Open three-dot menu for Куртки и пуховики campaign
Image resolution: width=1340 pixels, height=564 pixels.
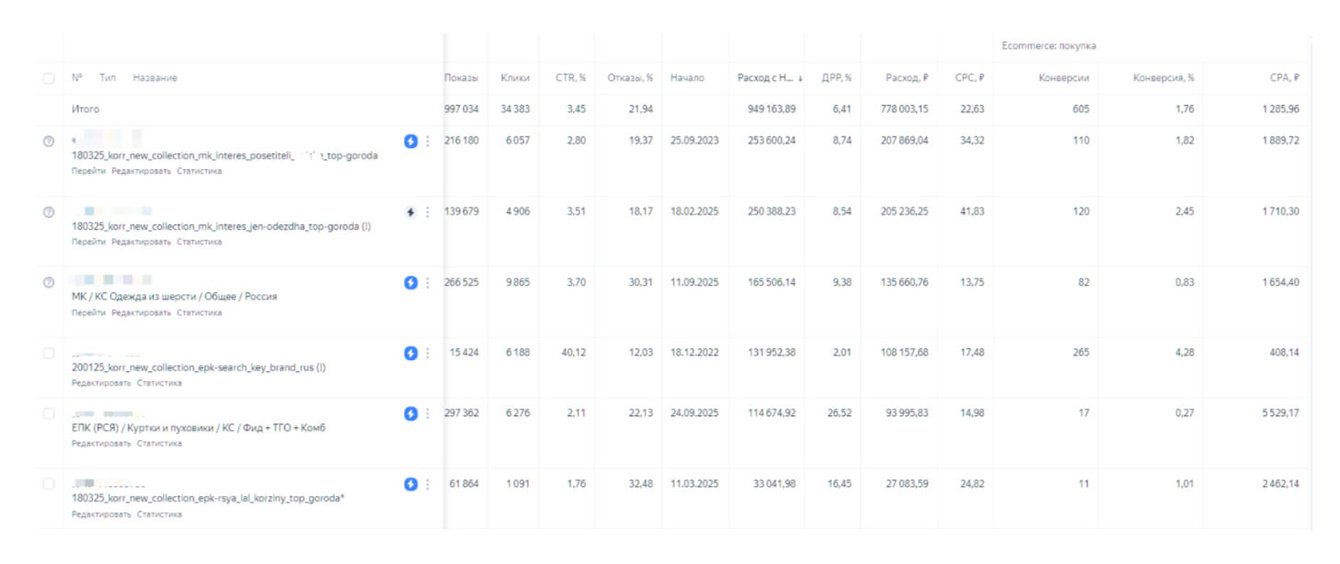[428, 413]
